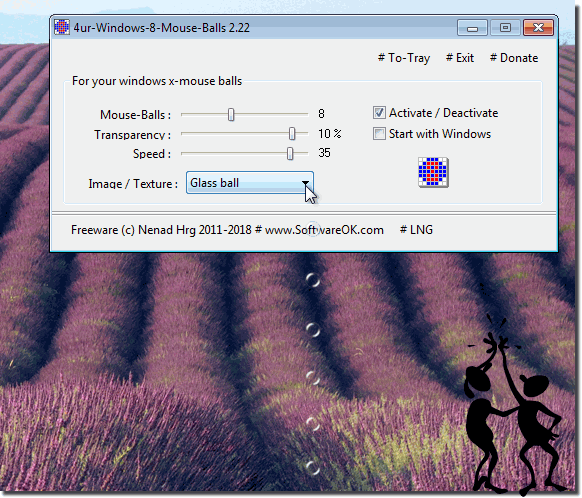This screenshot has width=582, height=498.
Task: Select the Glass ball combo box
Action: coord(250,183)
